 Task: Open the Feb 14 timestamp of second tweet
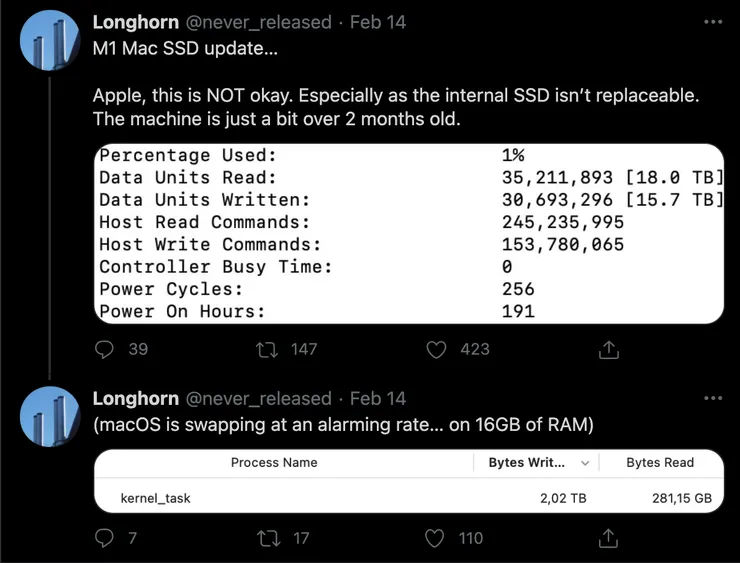[x=378, y=399]
